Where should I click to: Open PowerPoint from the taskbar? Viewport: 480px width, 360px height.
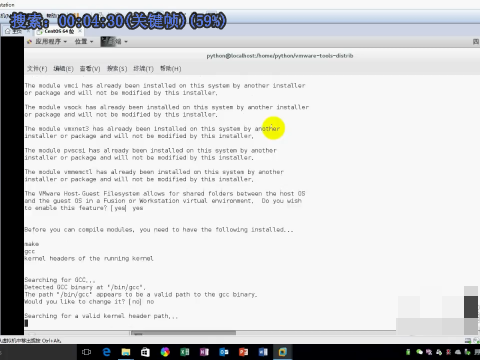coord(243,352)
